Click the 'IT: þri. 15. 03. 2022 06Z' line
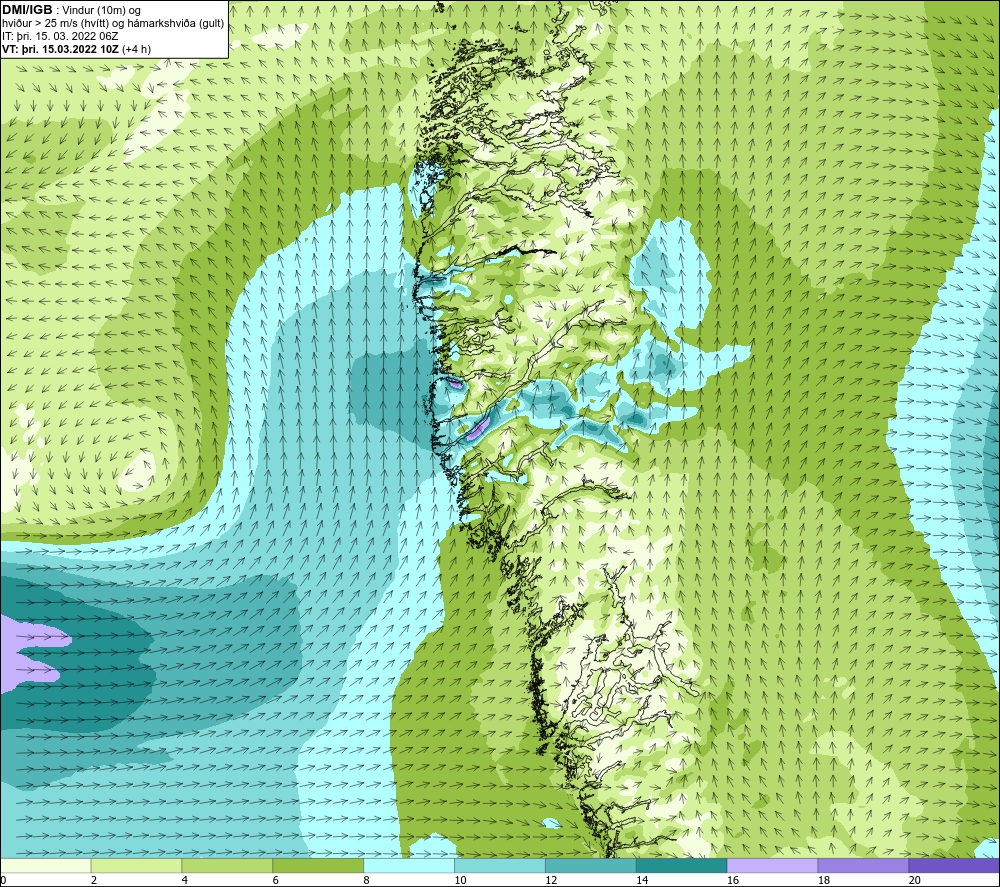Viewport: 1000px width, 887px height. pos(60,36)
